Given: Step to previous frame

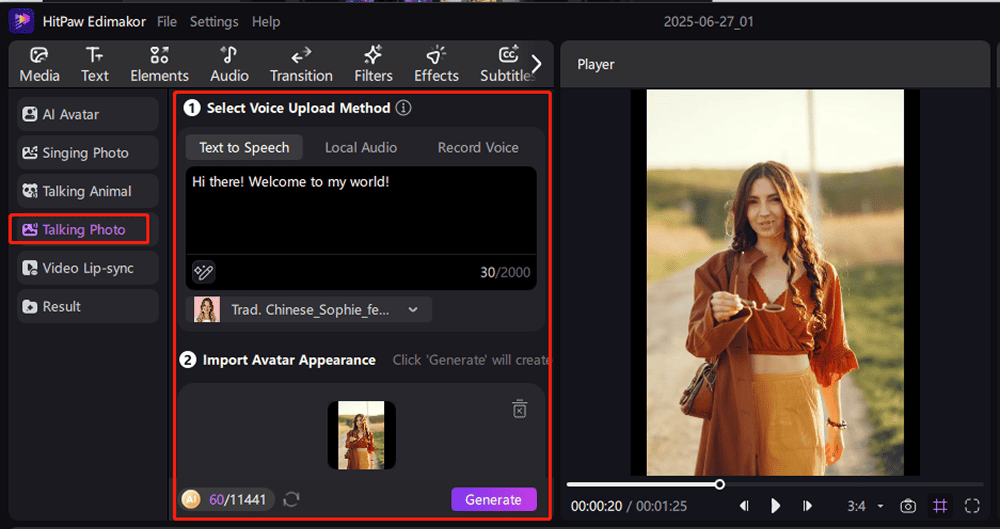Looking at the screenshot, I should click(x=744, y=506).
